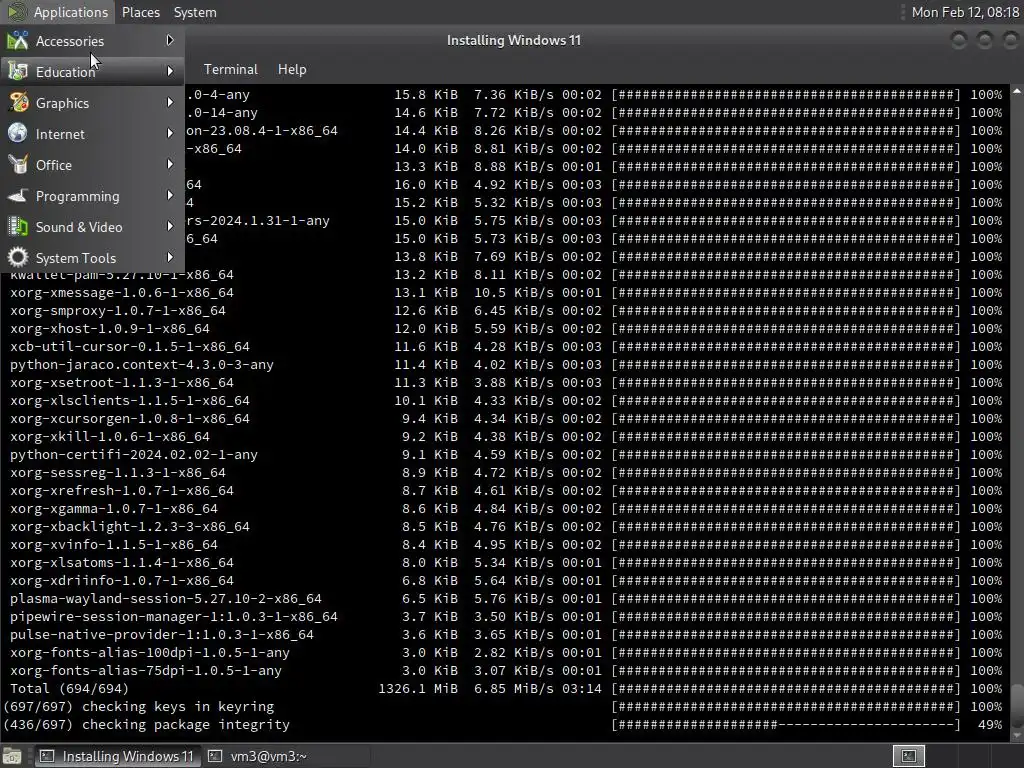1024x768 pixels.
Task: Click the text pulse-native-provider-1:1.0.3-1-x86_64
Action: (161, 634)
